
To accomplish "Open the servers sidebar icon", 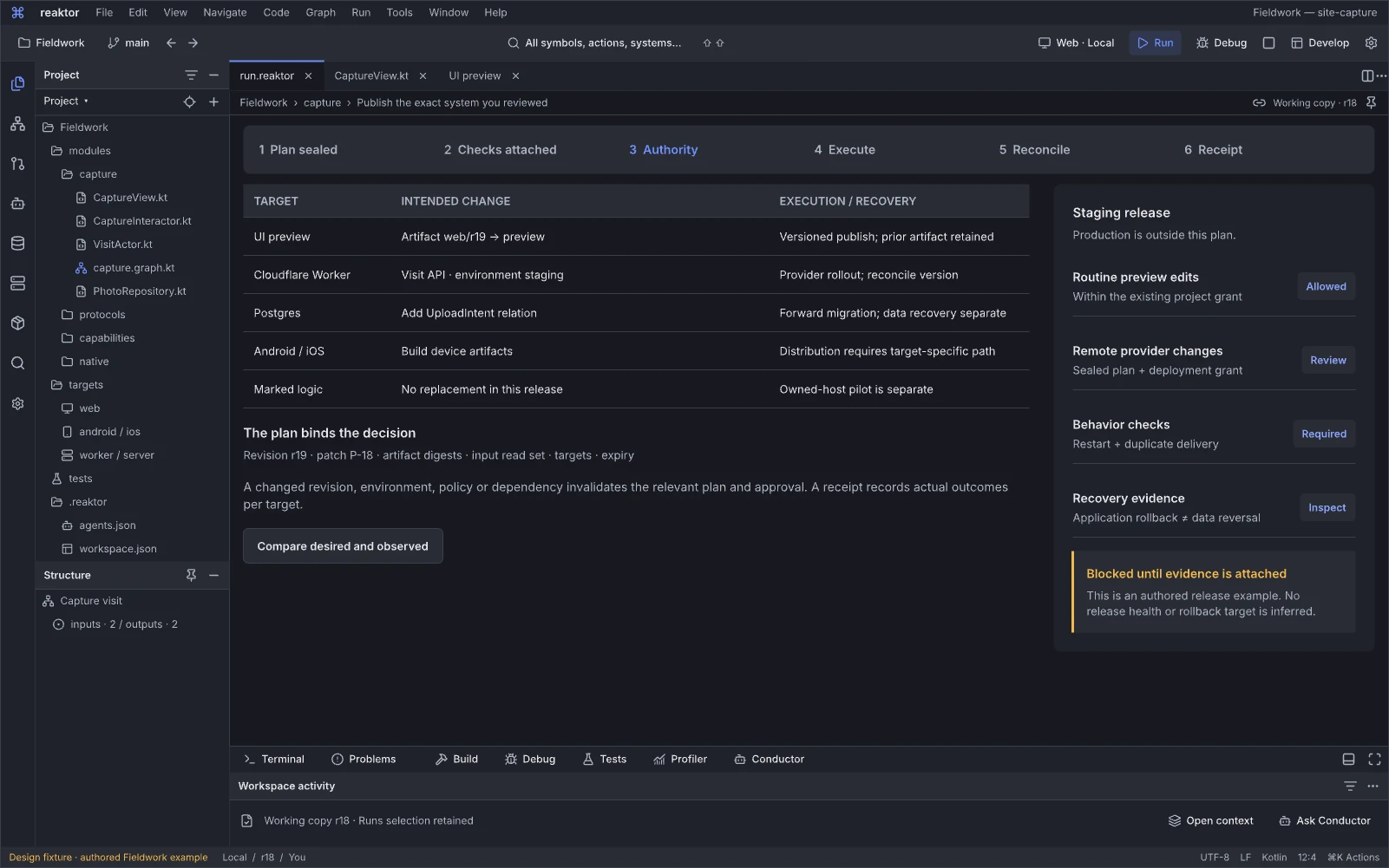I will point(17,284).
